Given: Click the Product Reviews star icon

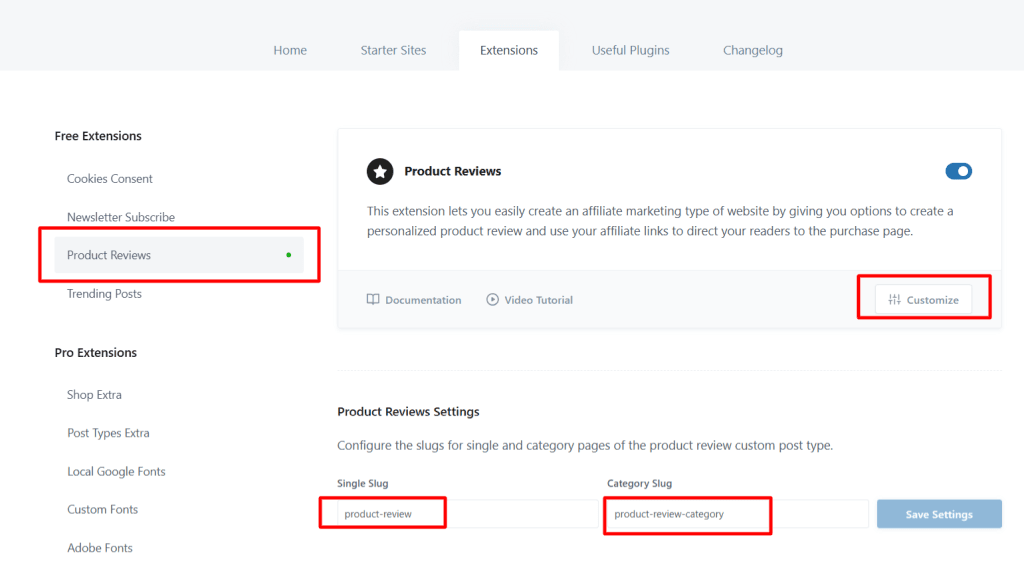Looking at the screenshot, I should pyautogui.click(x=380, y=171).
